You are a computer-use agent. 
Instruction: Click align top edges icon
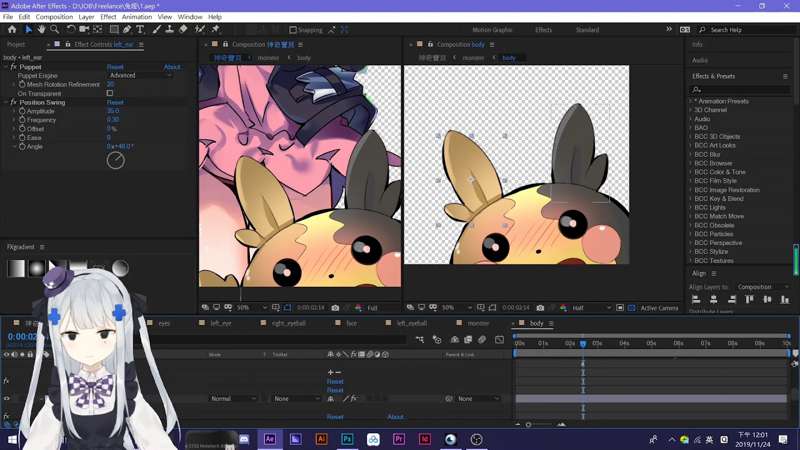coord(749,299)
